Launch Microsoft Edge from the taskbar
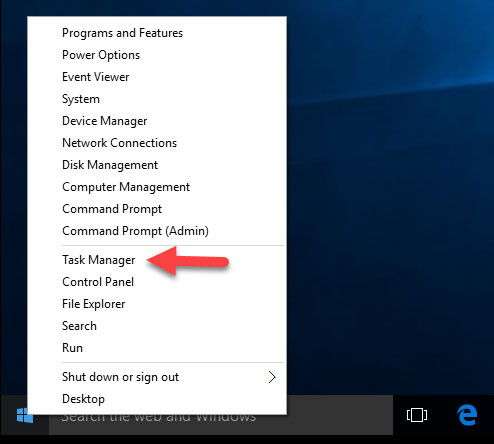Image resolution: width=494 pixels, height=444 pixels. pyautogui.click(x=467, y=415)
